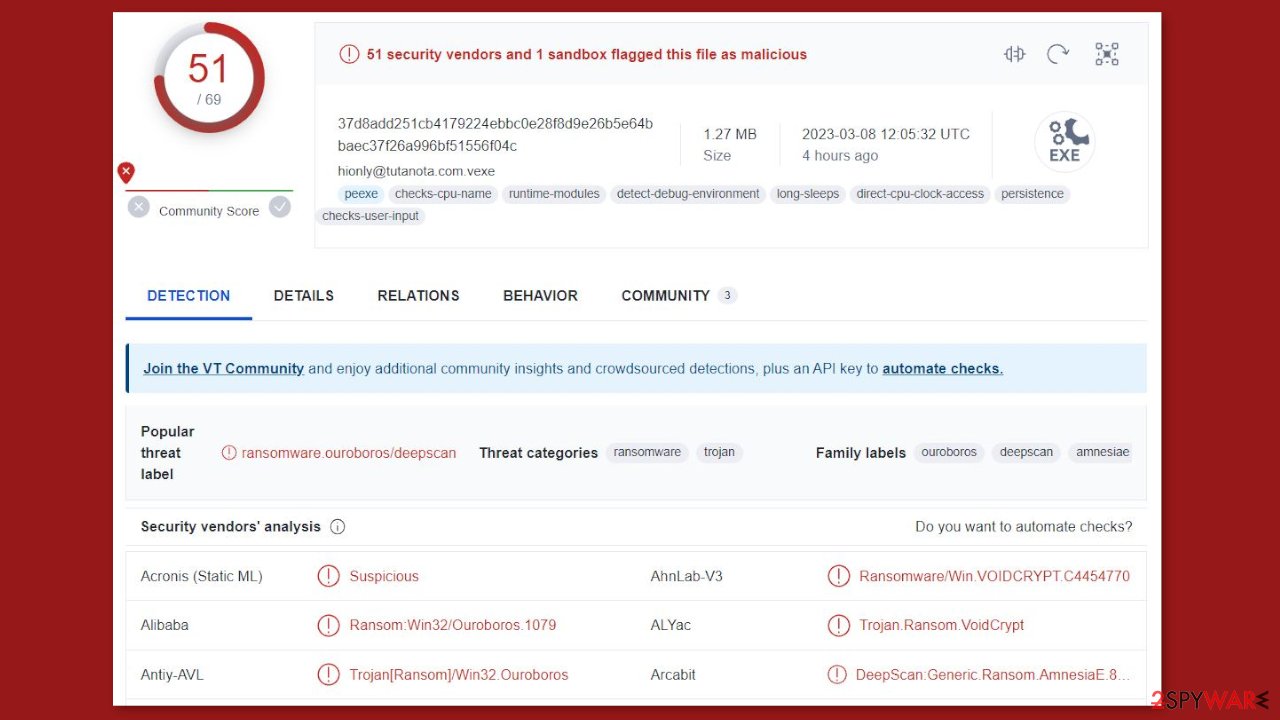Click the automate checks link
Image resolution: width=1280 pixels, height=720 pixels.
click(x=942, y=368)
